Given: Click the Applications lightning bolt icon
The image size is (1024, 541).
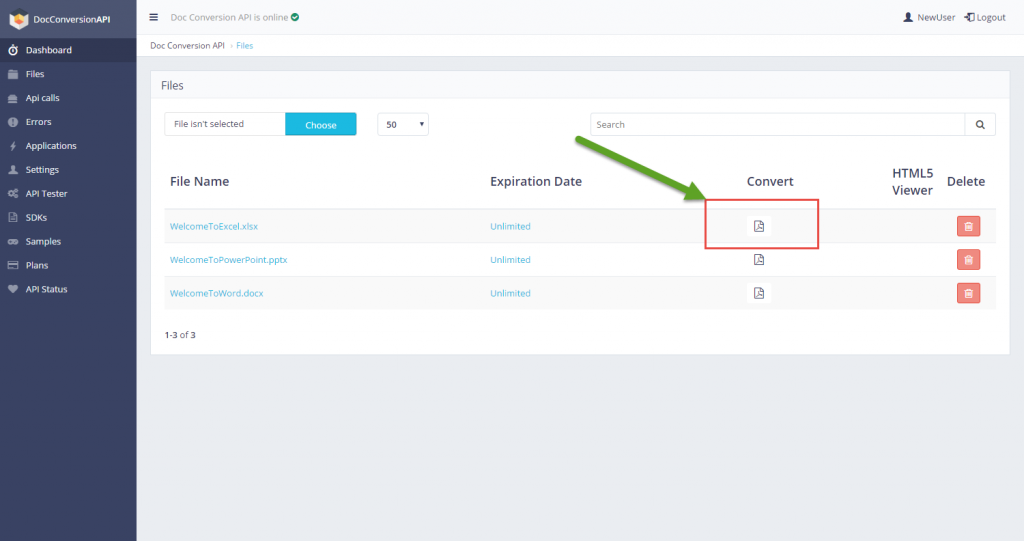Looking at the screenshot, I should (x=13, y=146).
